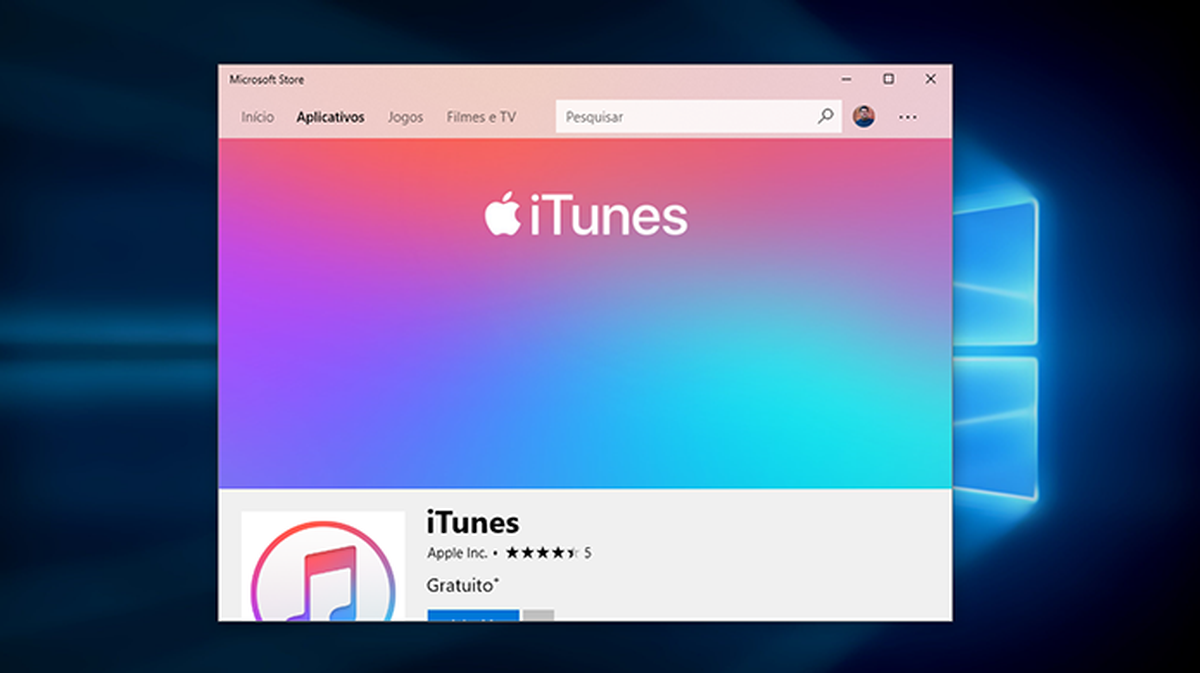Maximize the Microsoft Store window

(888, 79)
